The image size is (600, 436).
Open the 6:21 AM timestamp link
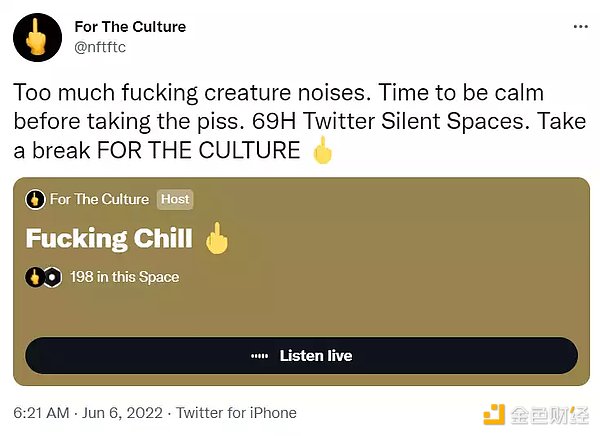click(x=41, y=413)
